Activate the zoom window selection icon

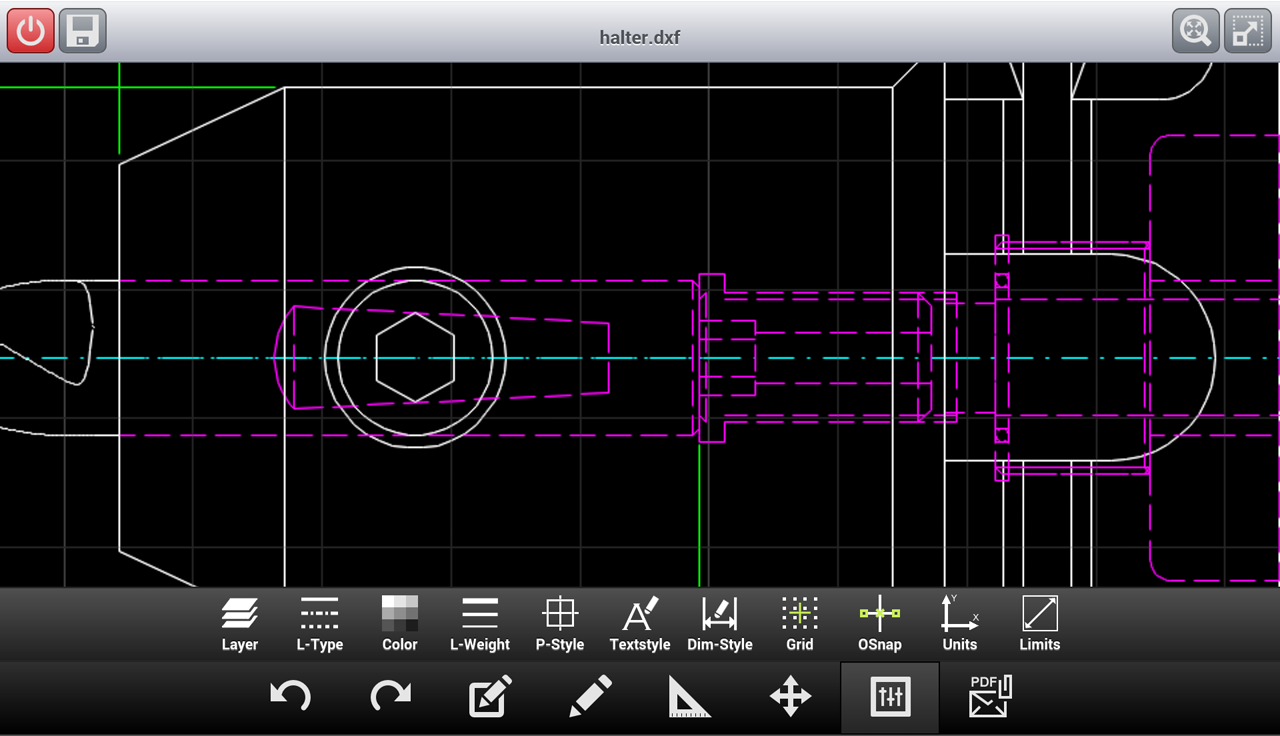point(1247,31)
